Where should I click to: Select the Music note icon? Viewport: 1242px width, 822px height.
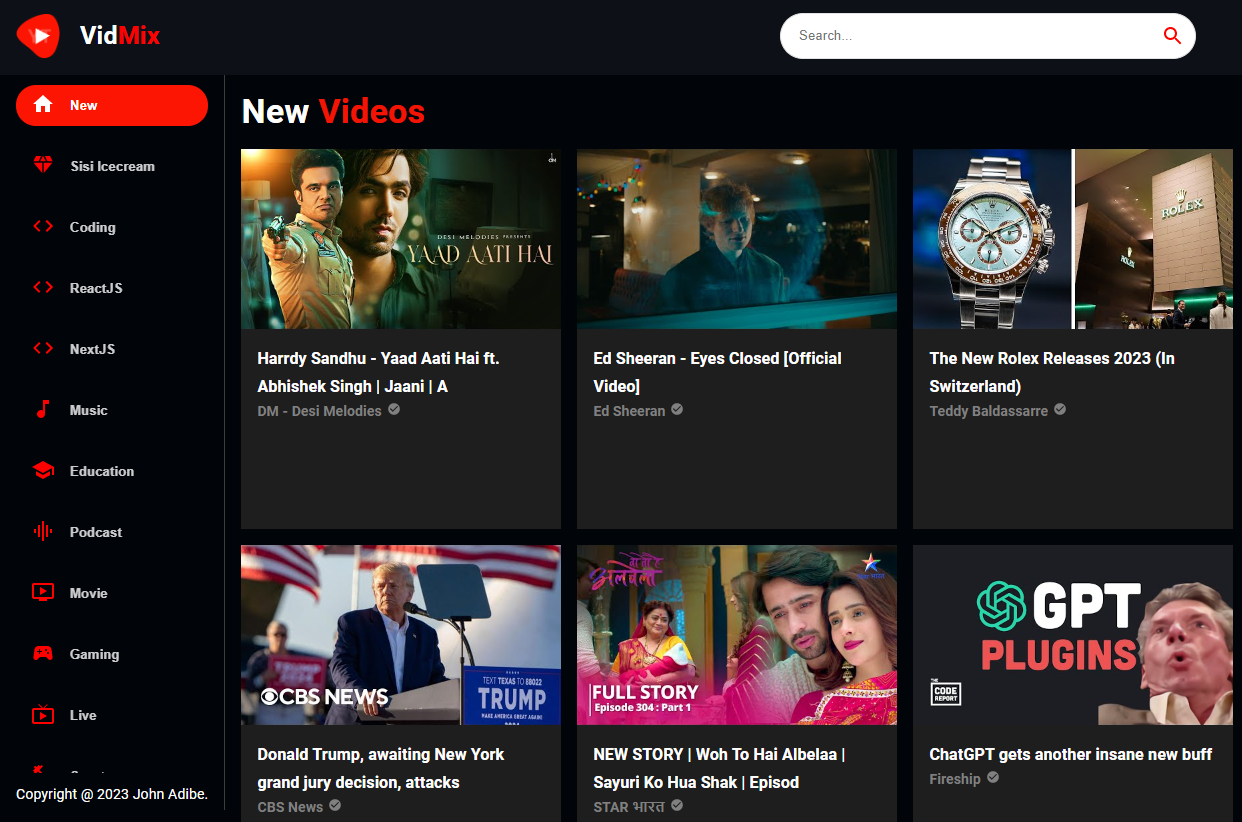(44, 409)
